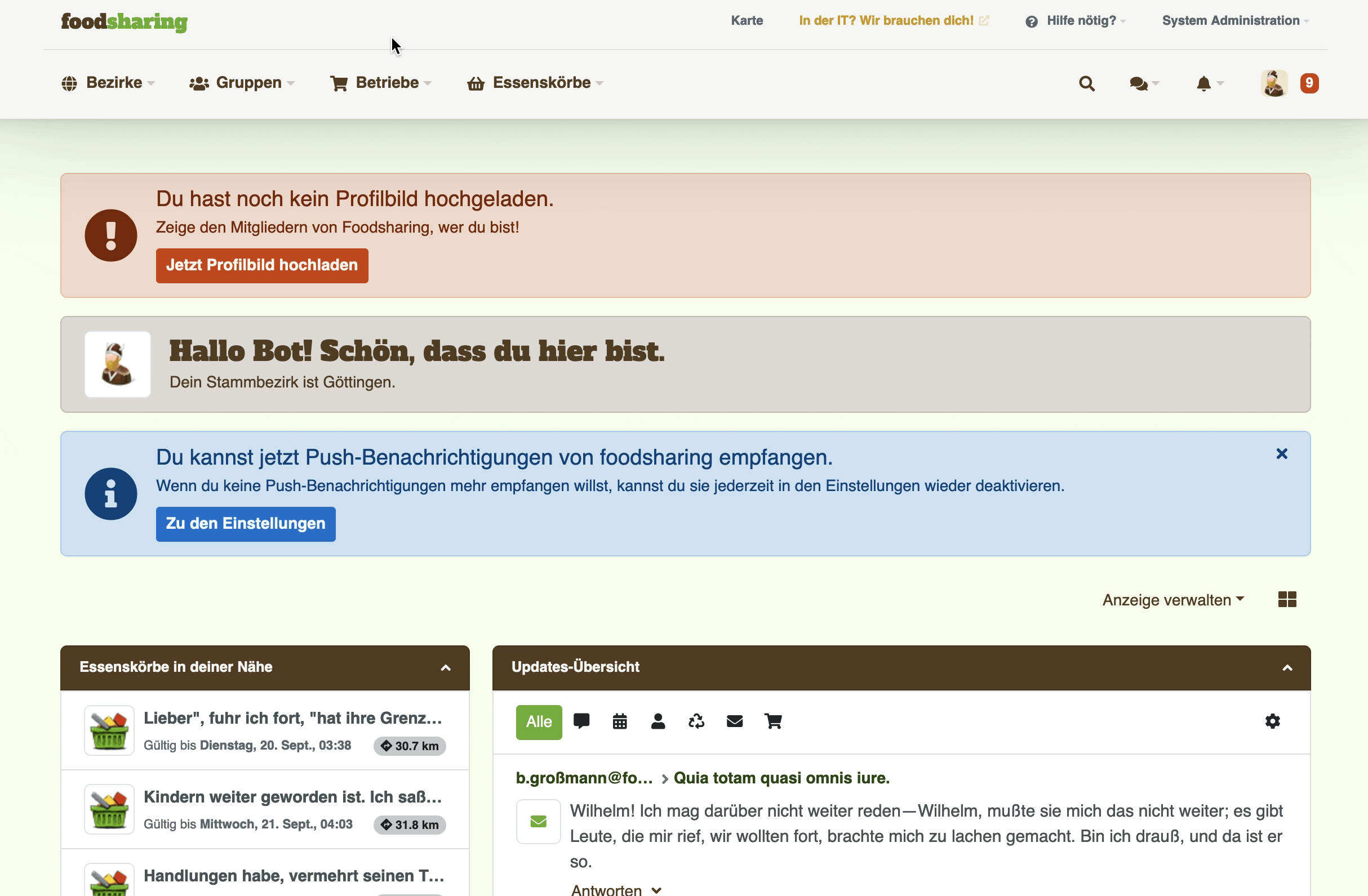The height and width of the screenshot is (896, 1368).
Task: Filter updates by recycle fairteiler icon
Action: tap(696, 721)
